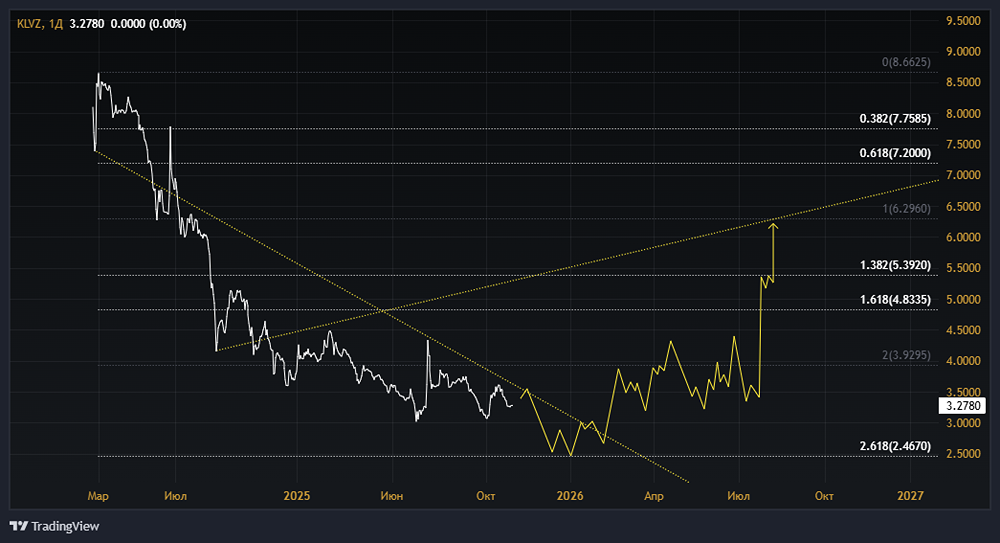Click the 2025 mark on time axis

click(297, 495)
